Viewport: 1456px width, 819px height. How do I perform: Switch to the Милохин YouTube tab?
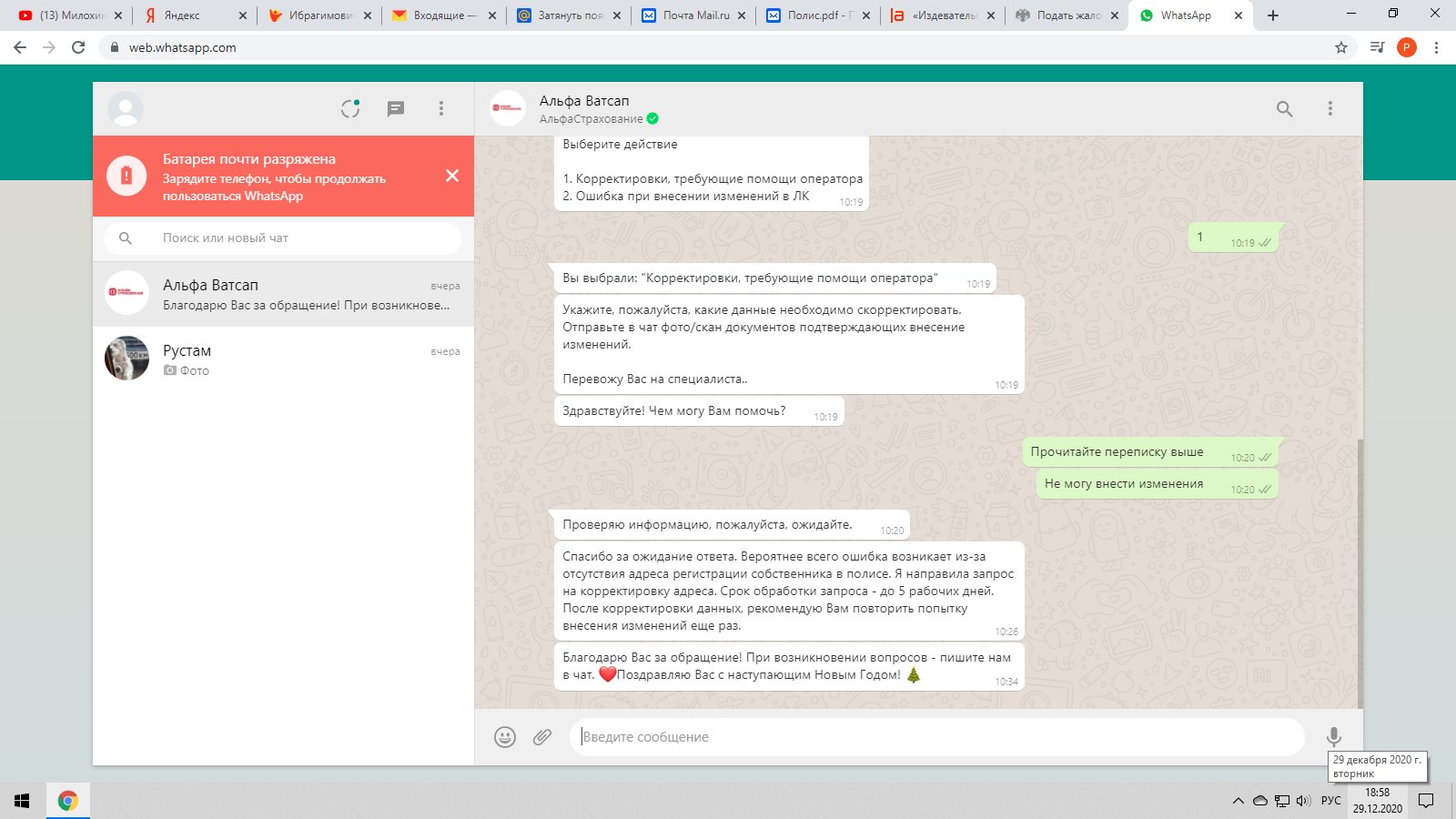pos(70,15)
